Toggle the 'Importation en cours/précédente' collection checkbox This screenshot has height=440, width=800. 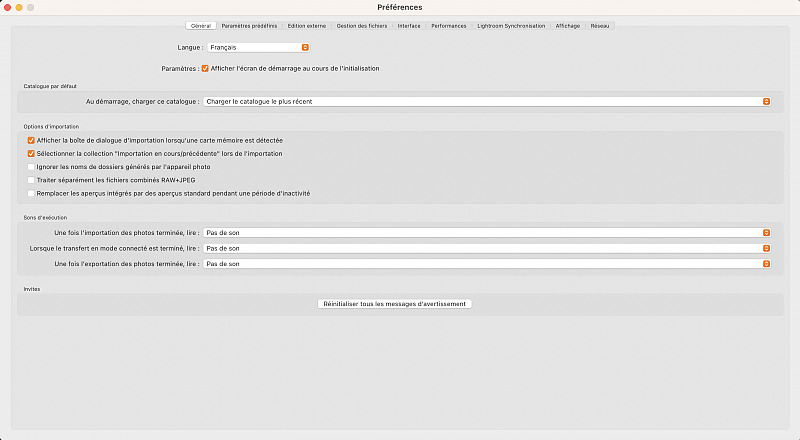point(31,154)
